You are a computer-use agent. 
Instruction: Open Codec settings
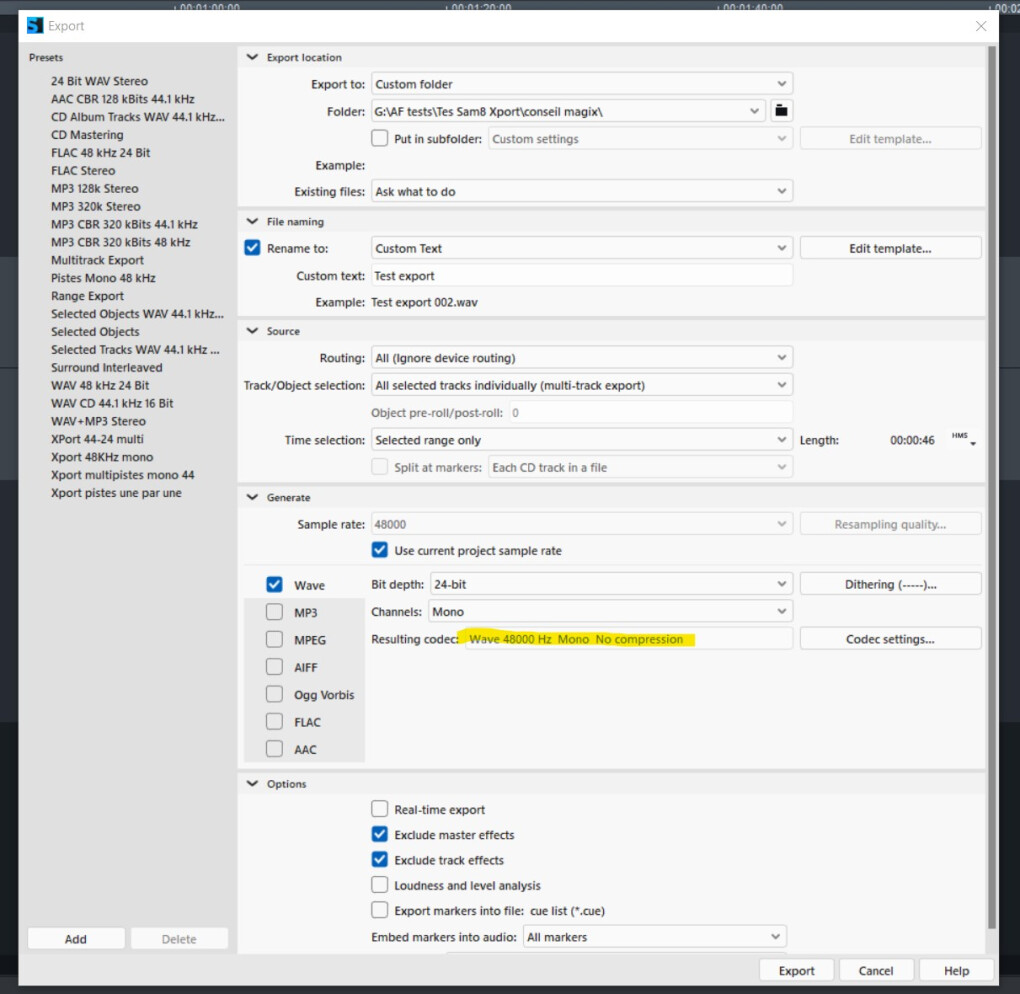pos(890,639)
